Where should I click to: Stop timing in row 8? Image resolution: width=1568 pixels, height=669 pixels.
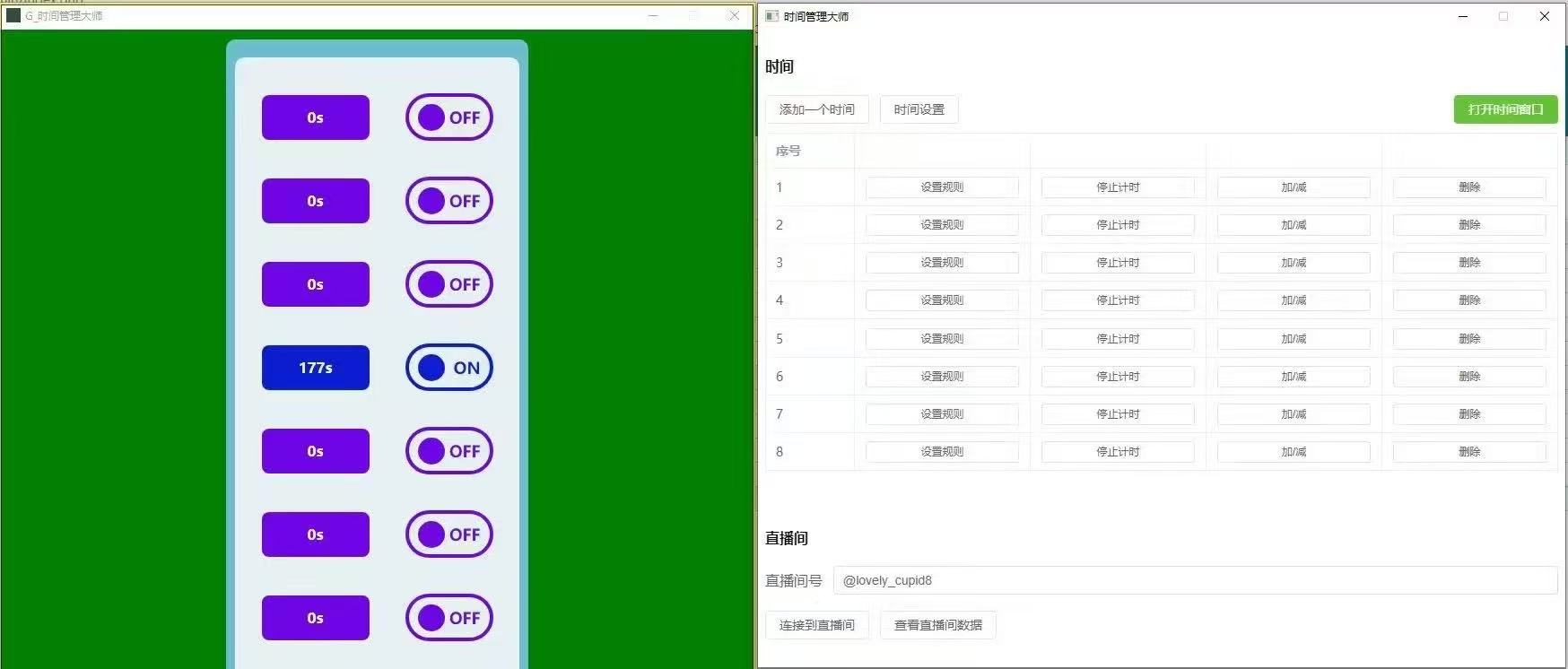click(1118, 452)
